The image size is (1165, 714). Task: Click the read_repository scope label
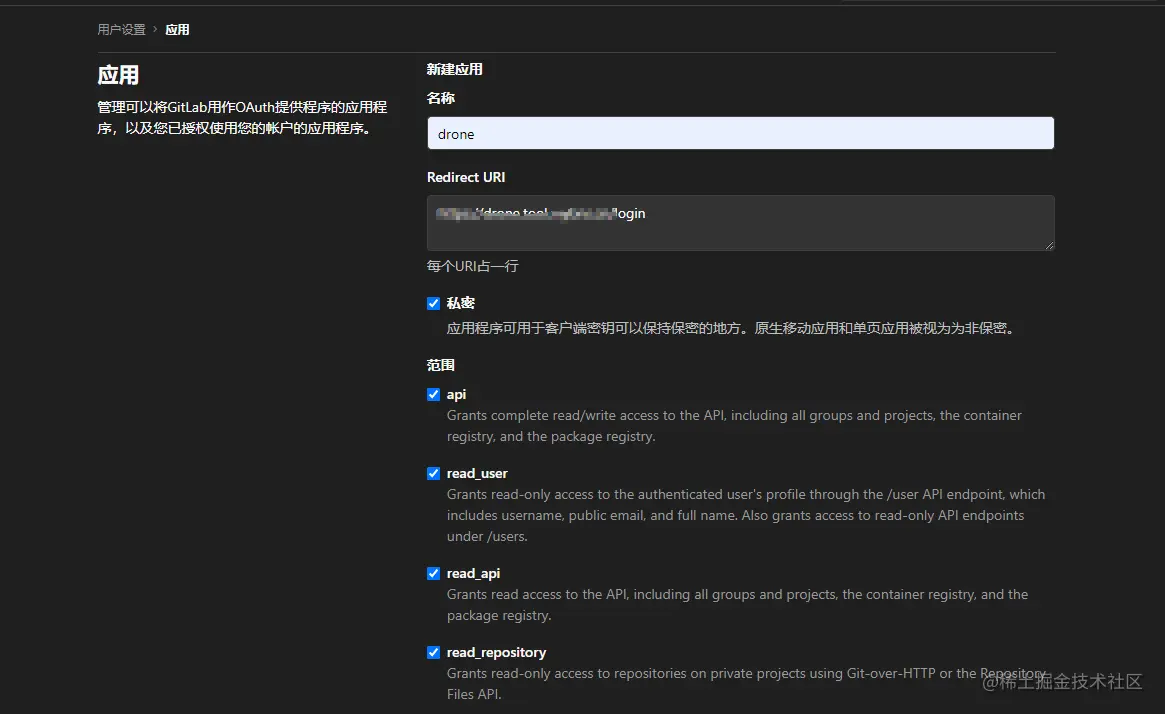496,652
